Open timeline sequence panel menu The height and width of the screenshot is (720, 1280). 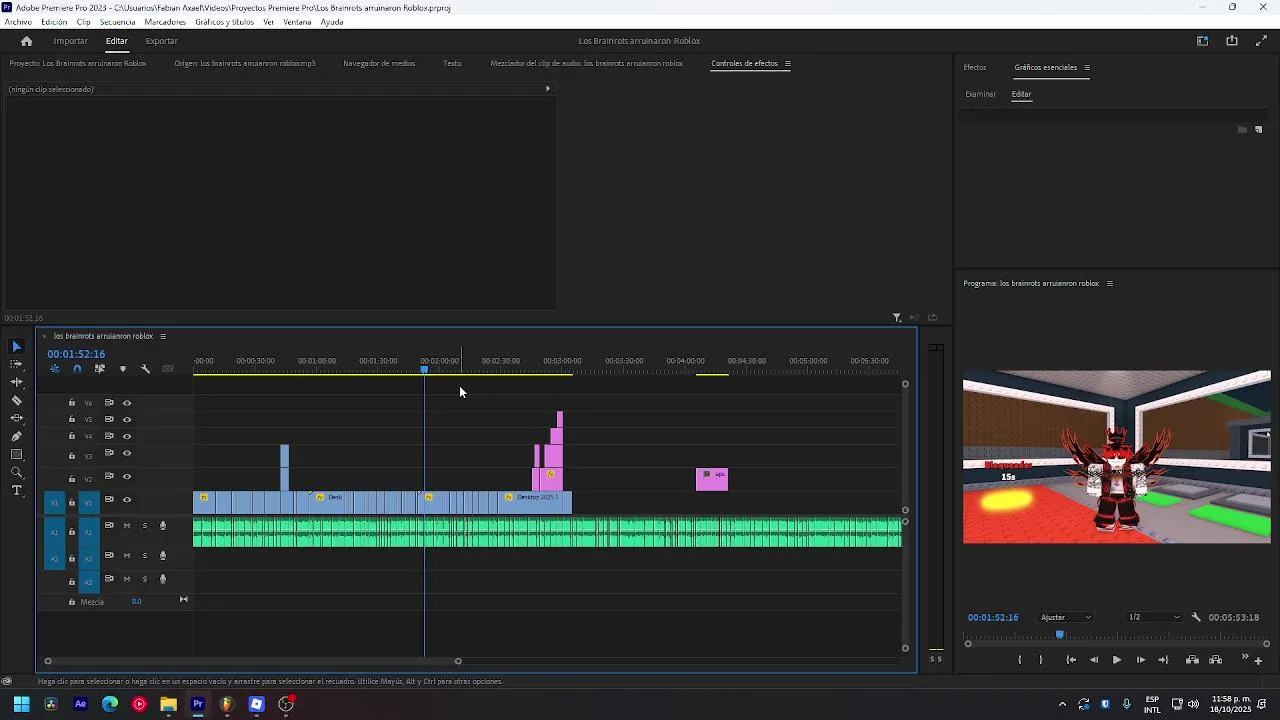click(163, 336)
